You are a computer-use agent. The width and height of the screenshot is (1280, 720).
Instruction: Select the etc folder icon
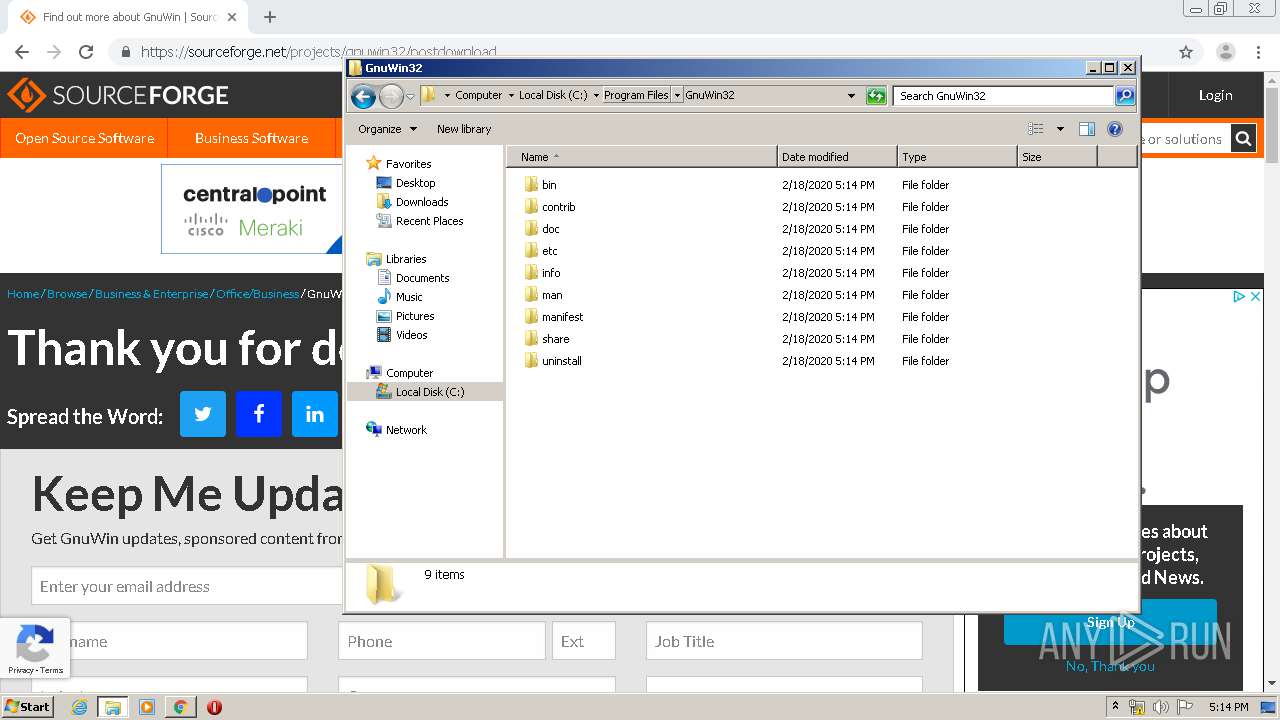(531, 251)
